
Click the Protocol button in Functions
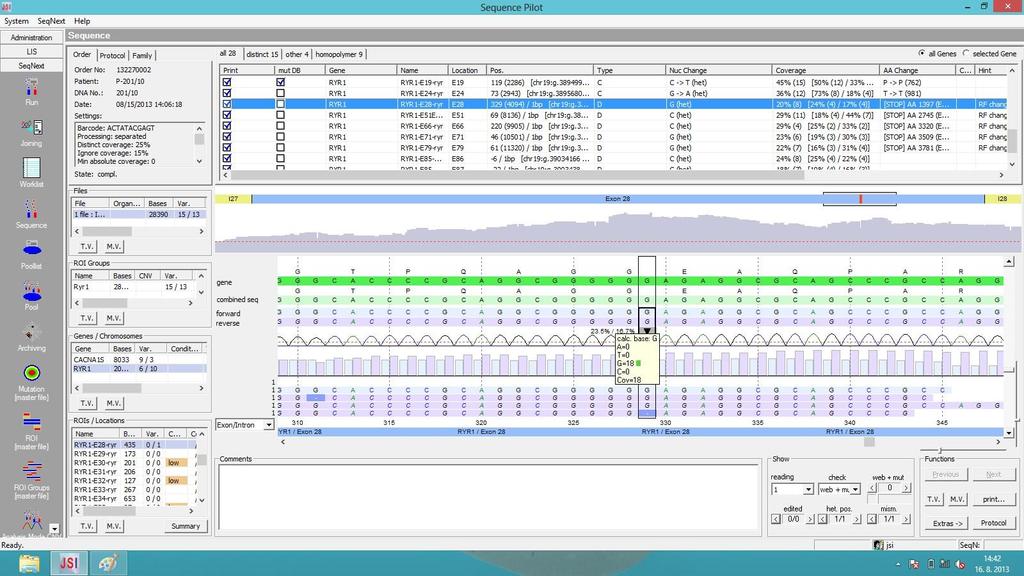(x=993, y=523)
